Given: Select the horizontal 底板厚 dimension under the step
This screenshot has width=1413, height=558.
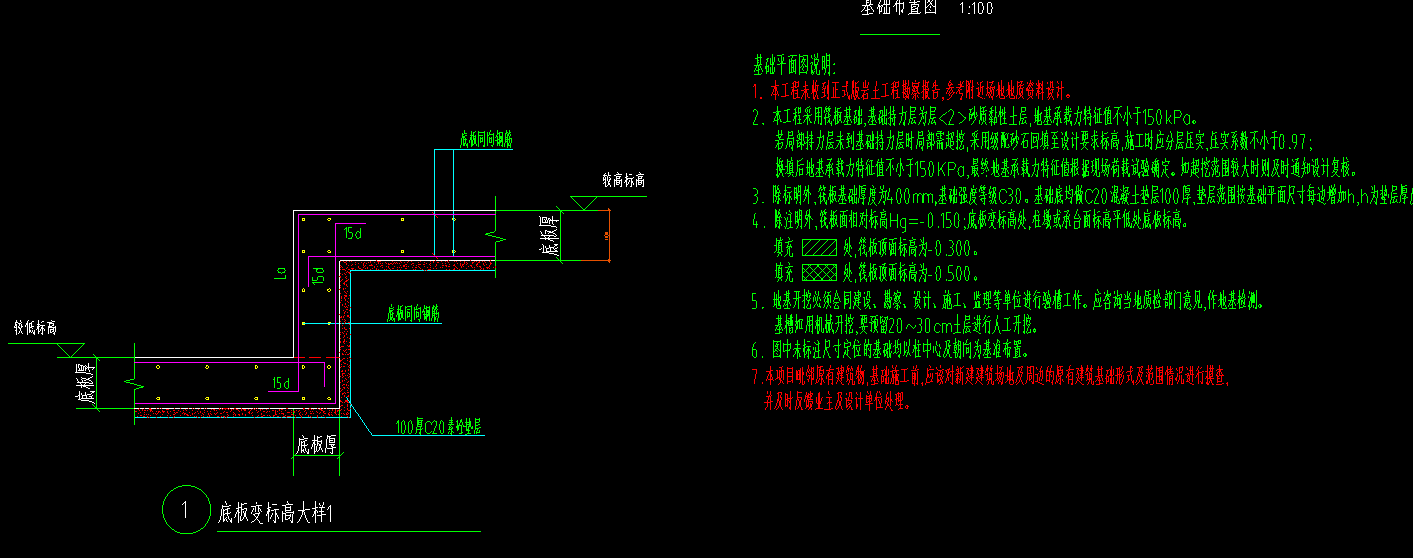Looking at the screenshot, I should coord(315,444).
